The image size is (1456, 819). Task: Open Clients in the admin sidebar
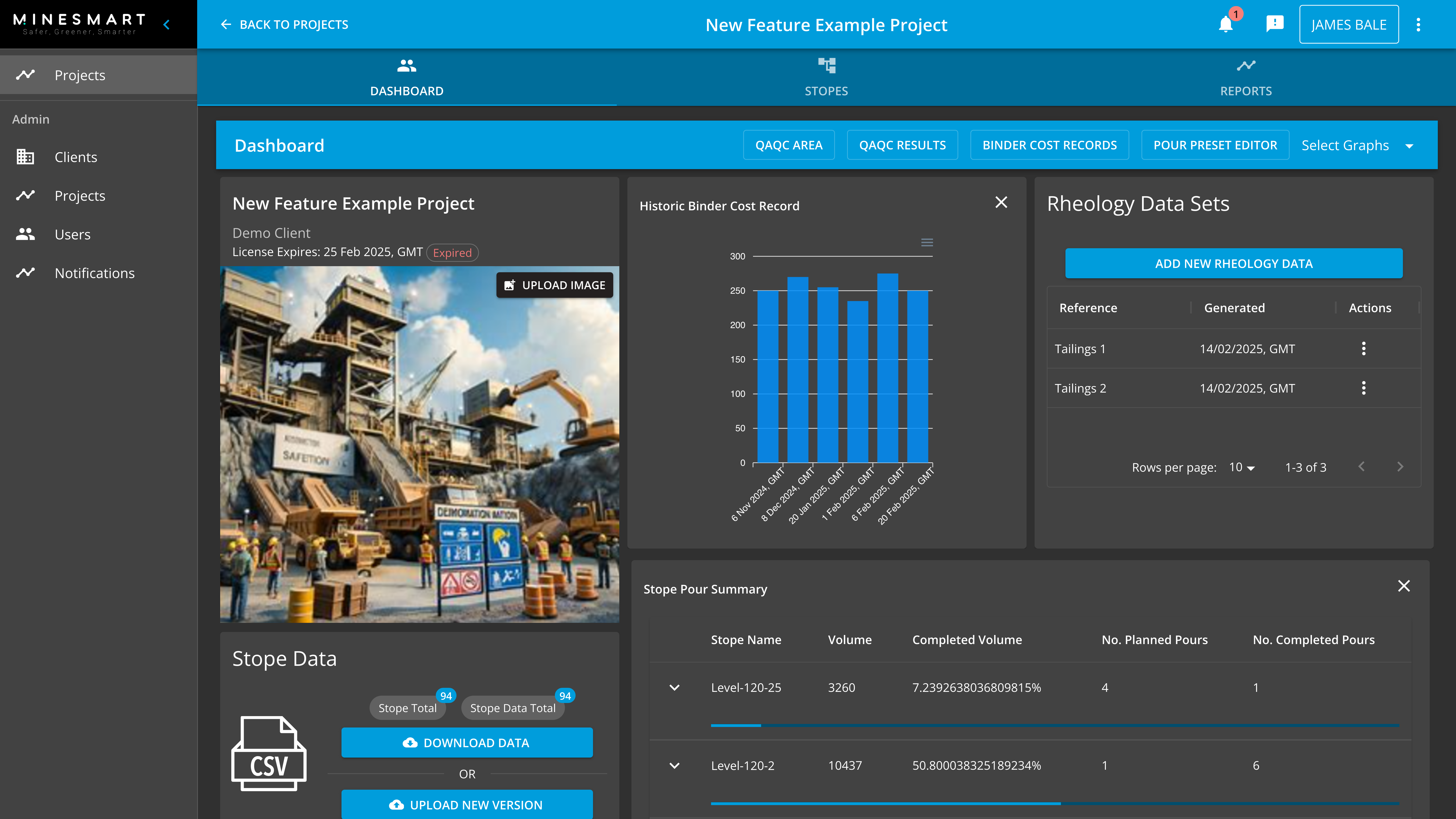pos(76,157)
